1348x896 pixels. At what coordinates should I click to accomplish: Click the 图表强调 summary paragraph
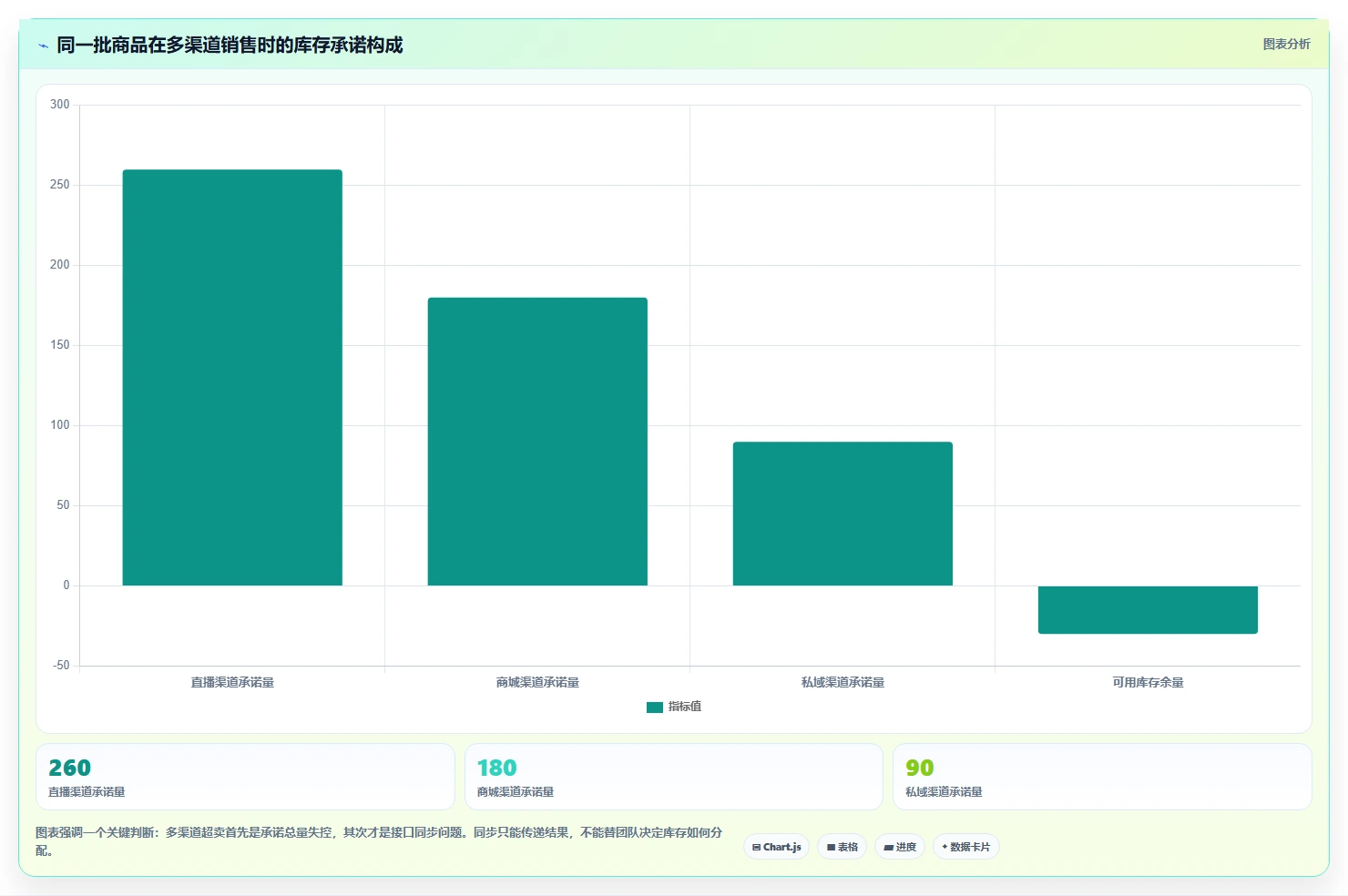[379, 841]
